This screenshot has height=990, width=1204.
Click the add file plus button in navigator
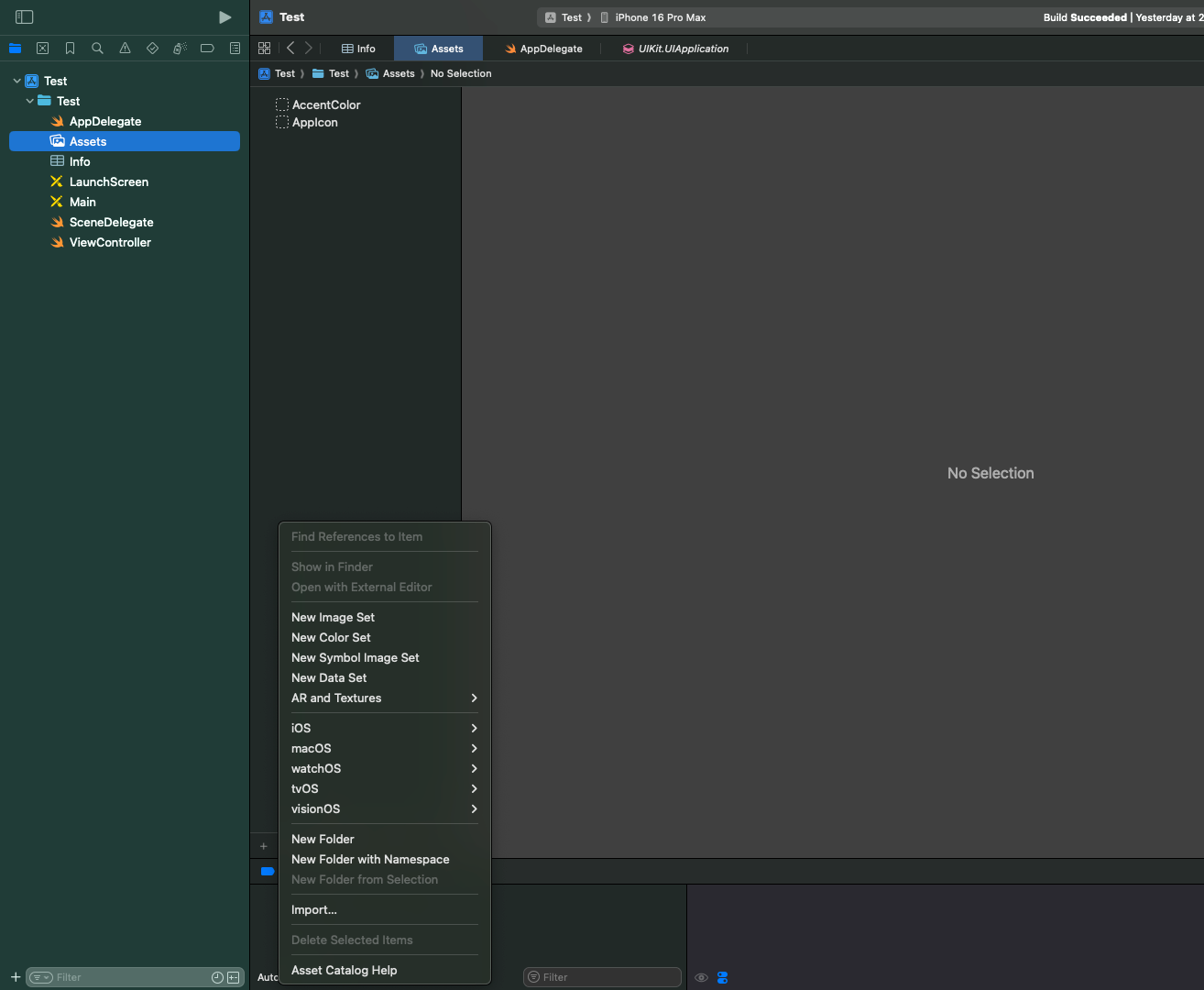(x=16, y=977)
